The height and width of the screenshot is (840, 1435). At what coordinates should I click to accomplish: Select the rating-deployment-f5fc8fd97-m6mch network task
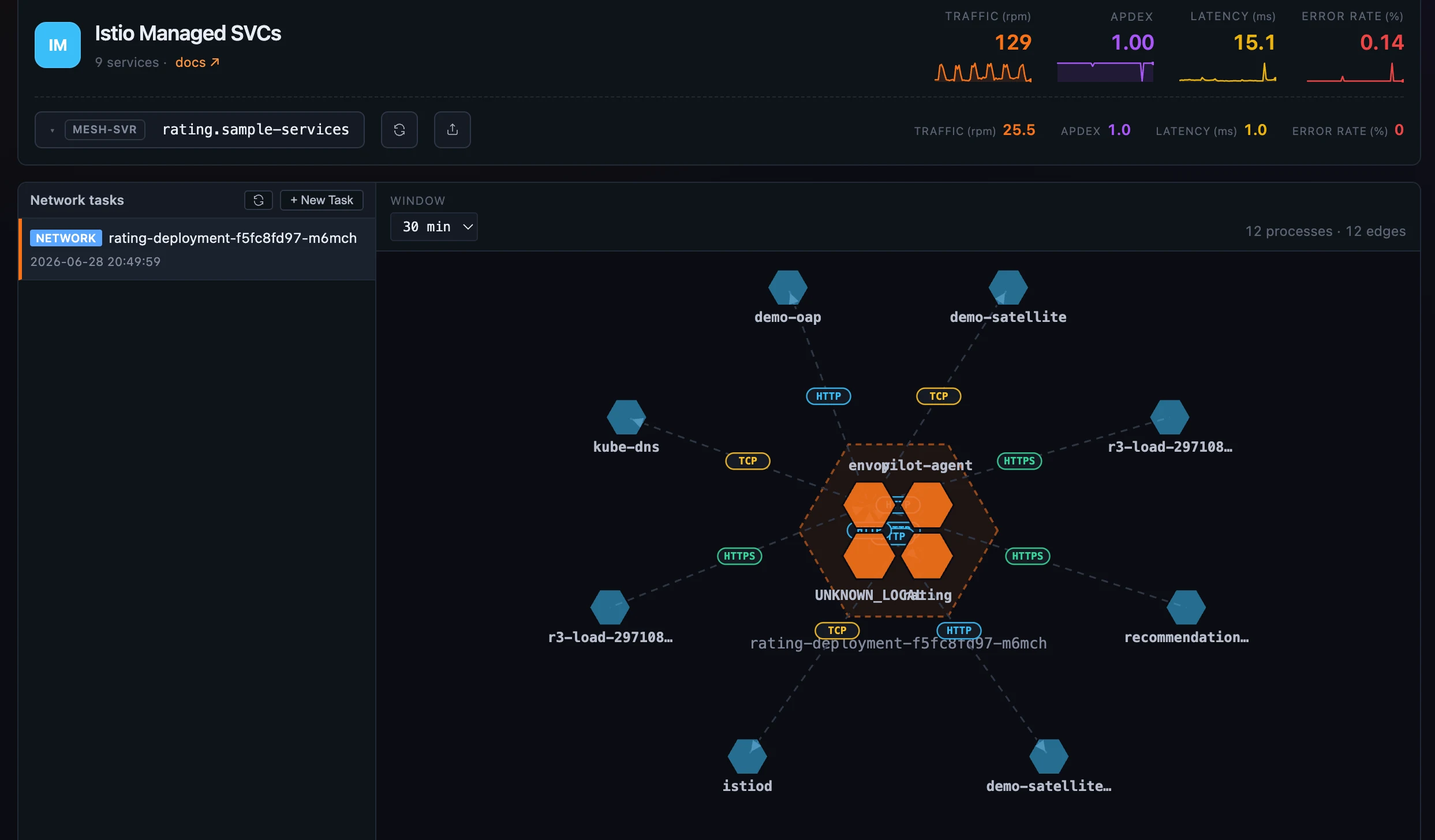197,249
